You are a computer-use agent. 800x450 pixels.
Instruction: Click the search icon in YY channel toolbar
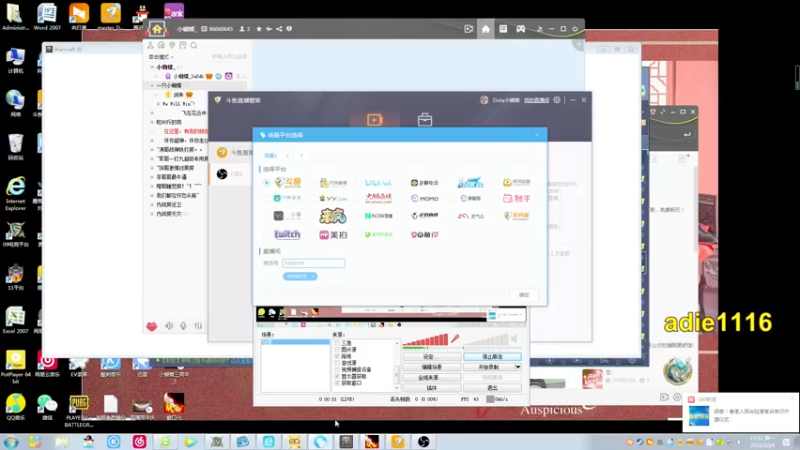click(194, 45)
